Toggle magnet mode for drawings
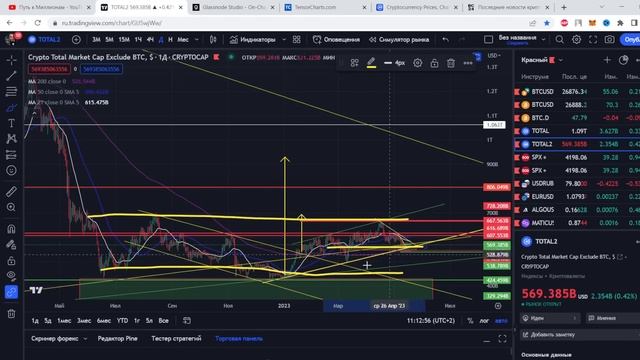640x360 pixels. pos(11,229)
